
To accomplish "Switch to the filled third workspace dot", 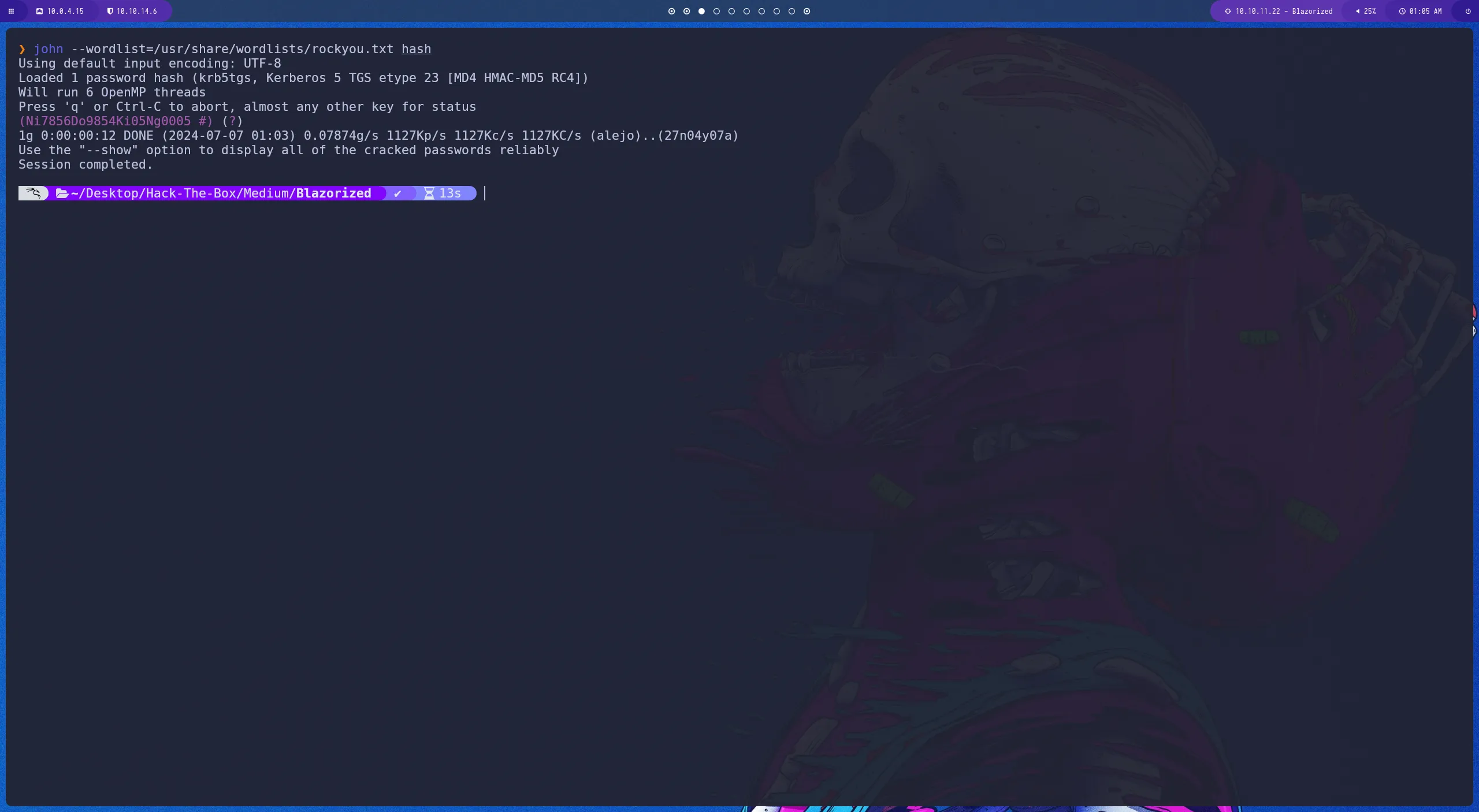I will pyautogui.click(x=701, y=11).
